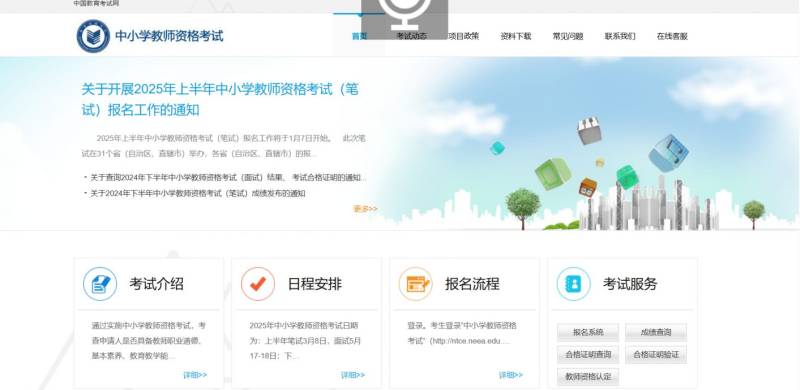This screenshot has width=800, height=390.
Task: Click the 中国教育考试网 link at top
Action: click(96, 4)
